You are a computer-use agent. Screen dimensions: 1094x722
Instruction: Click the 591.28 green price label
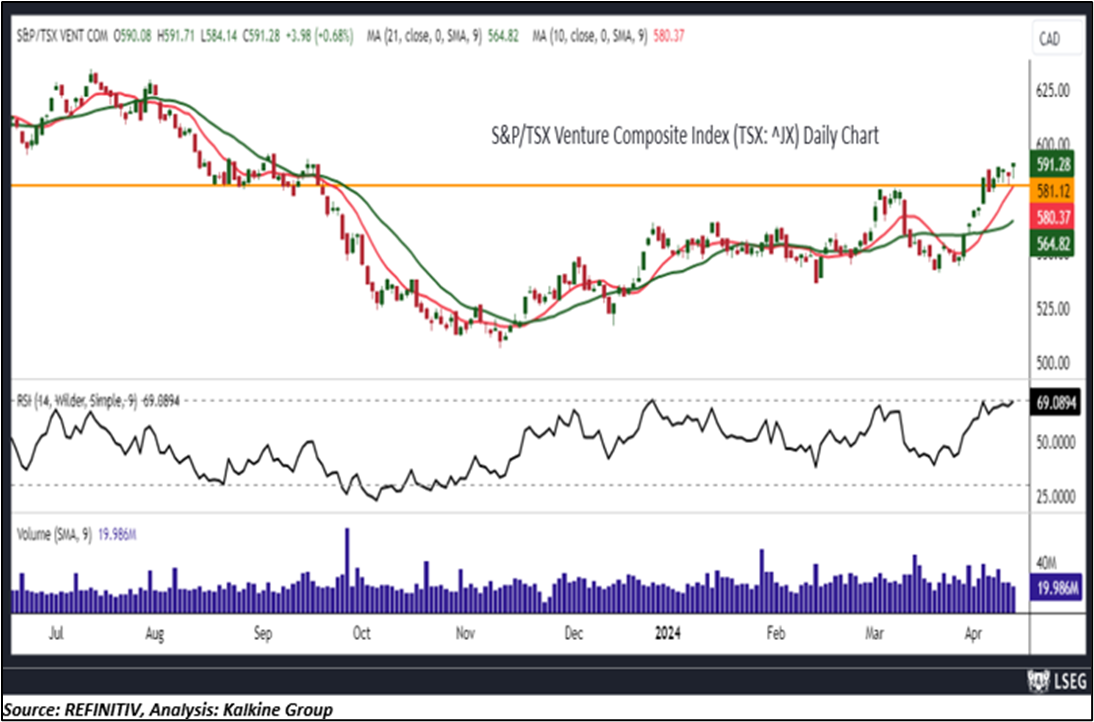[1054, 163]
